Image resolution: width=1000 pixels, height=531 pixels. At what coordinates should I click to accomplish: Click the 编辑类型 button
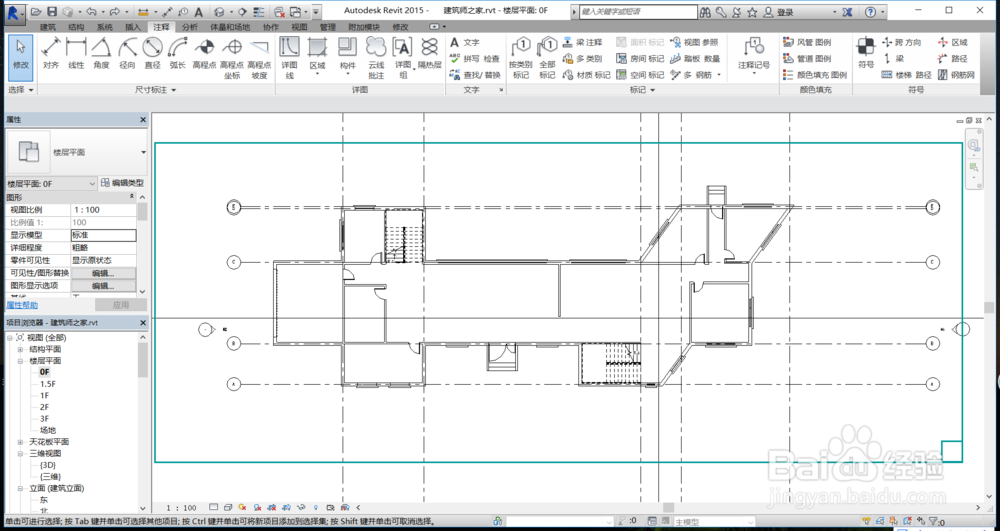pyautogui.click(x=122, y=184)
